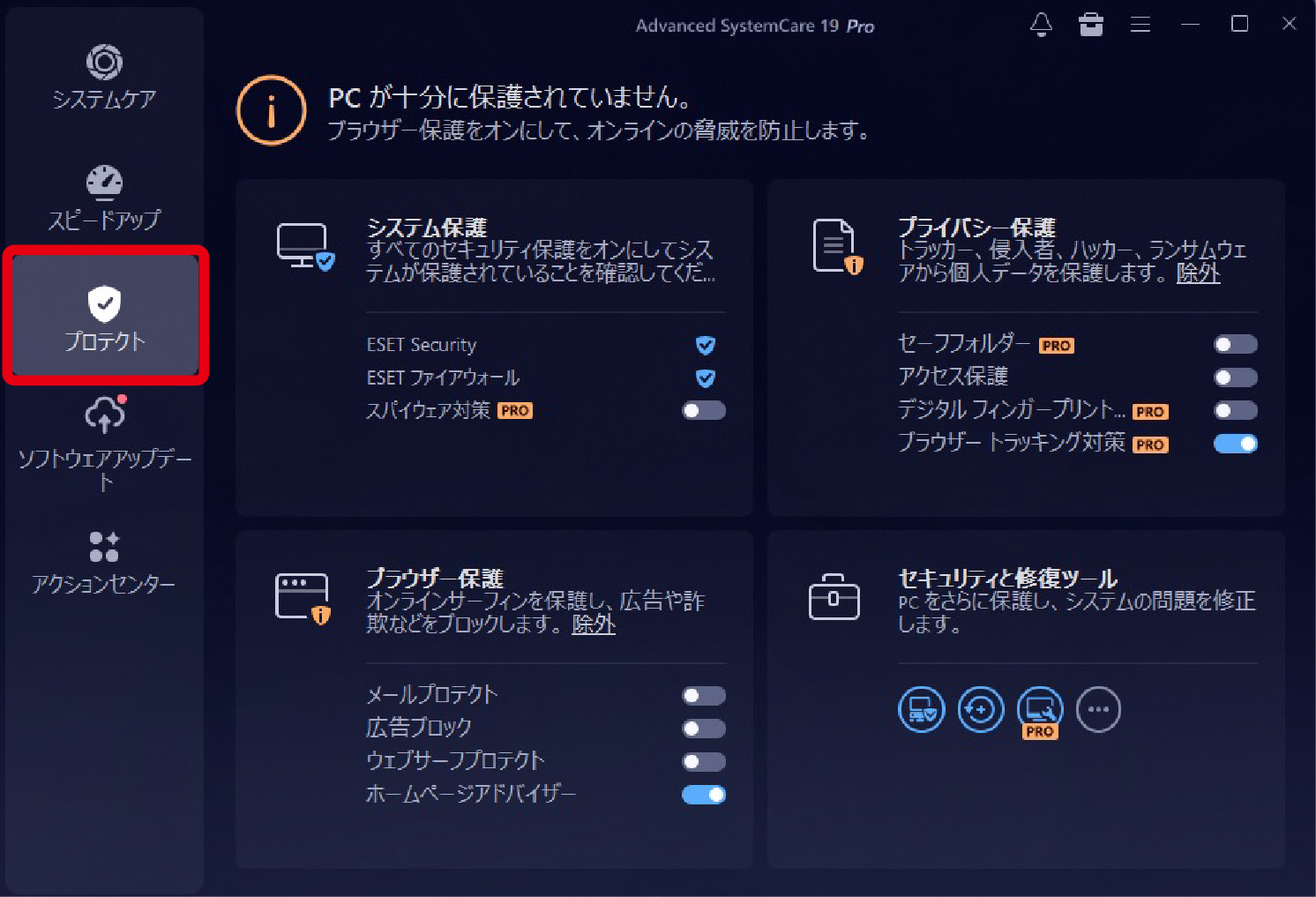Select the スピードアップ sidebar icon

(x=104, y=181)
